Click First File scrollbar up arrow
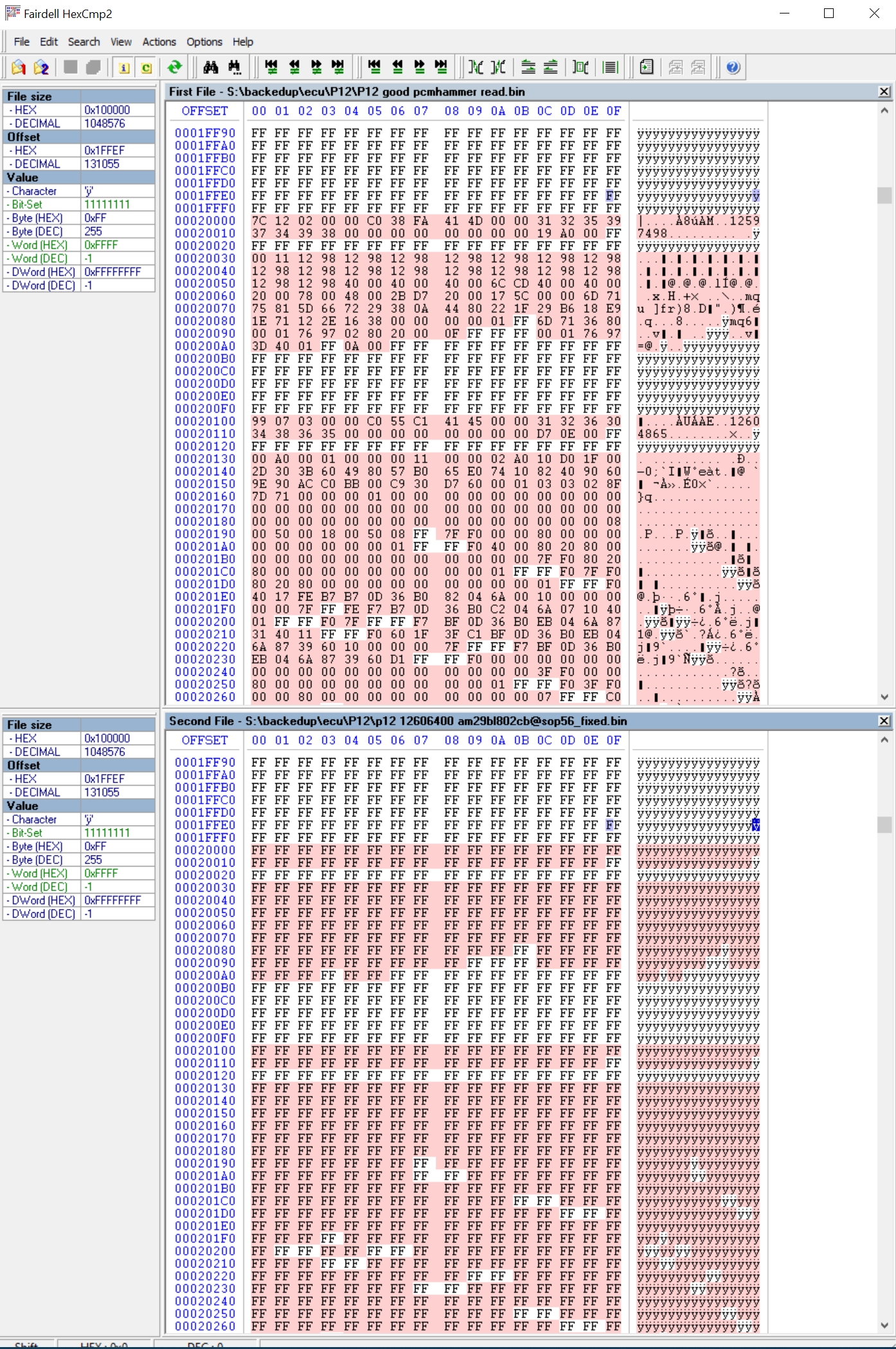This screenshot has height=1349, width=896. (x=884, y=110)
